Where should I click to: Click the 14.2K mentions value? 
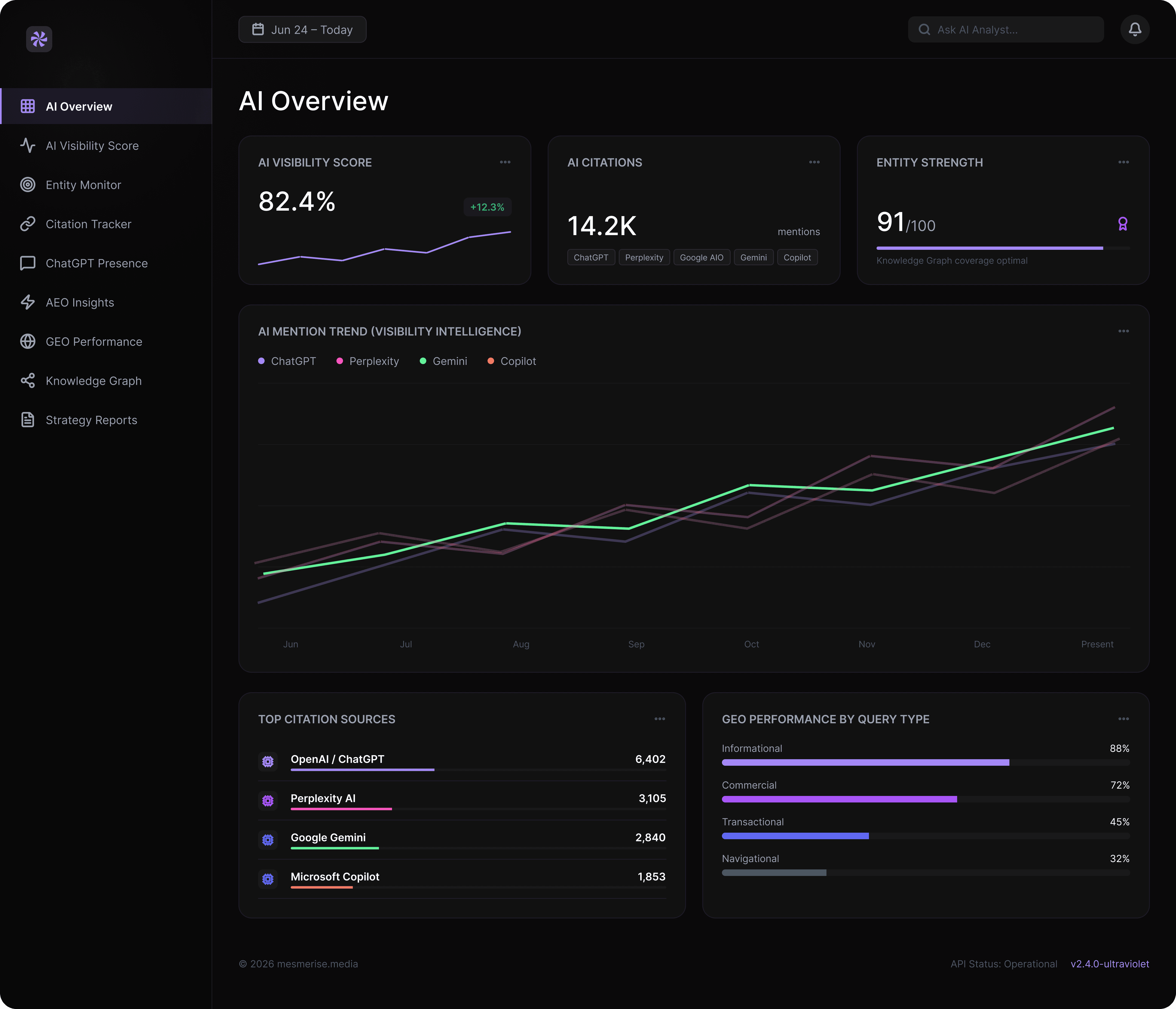602,226
